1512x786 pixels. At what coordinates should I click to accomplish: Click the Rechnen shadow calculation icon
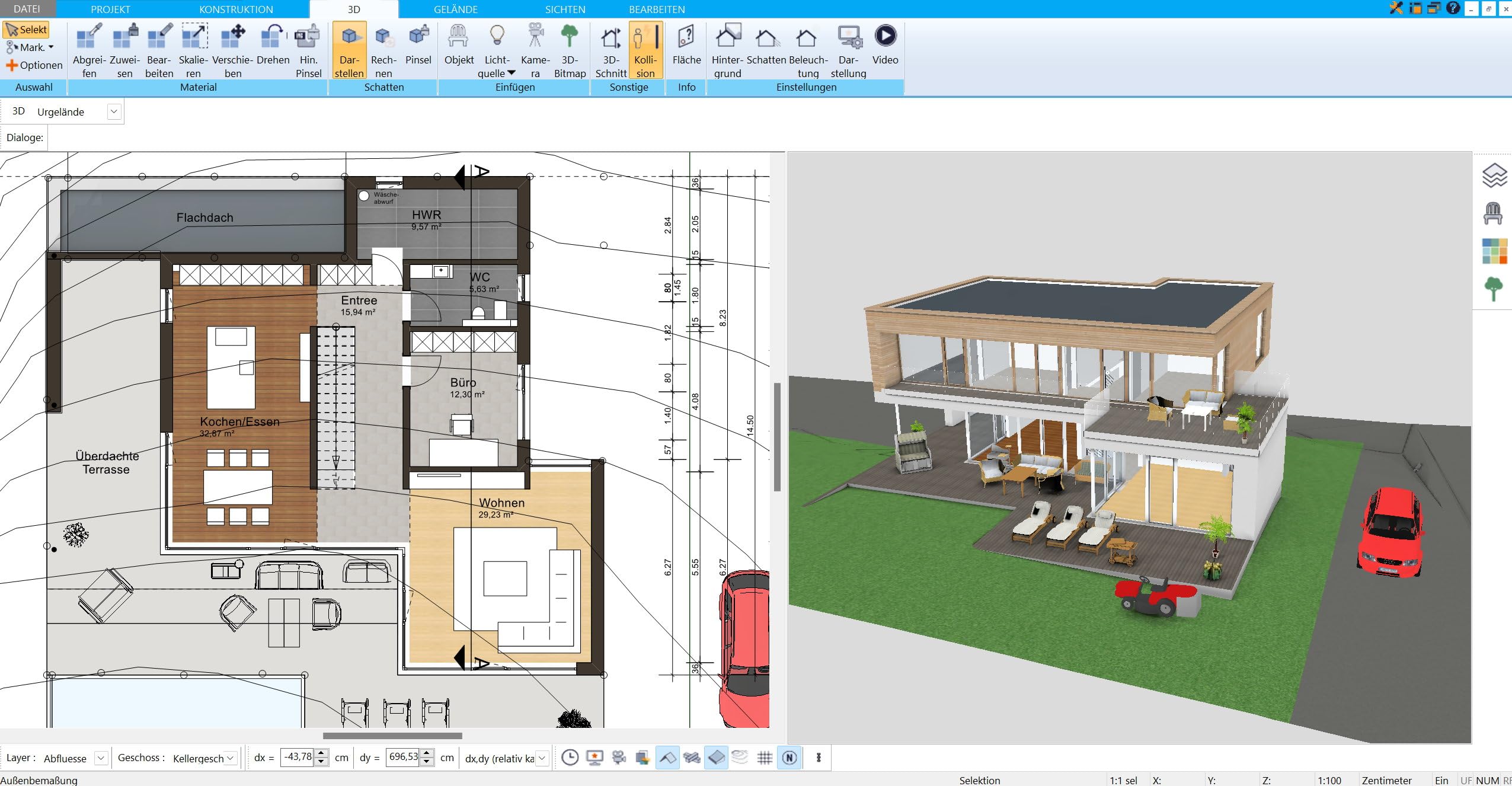click(383, 50)
